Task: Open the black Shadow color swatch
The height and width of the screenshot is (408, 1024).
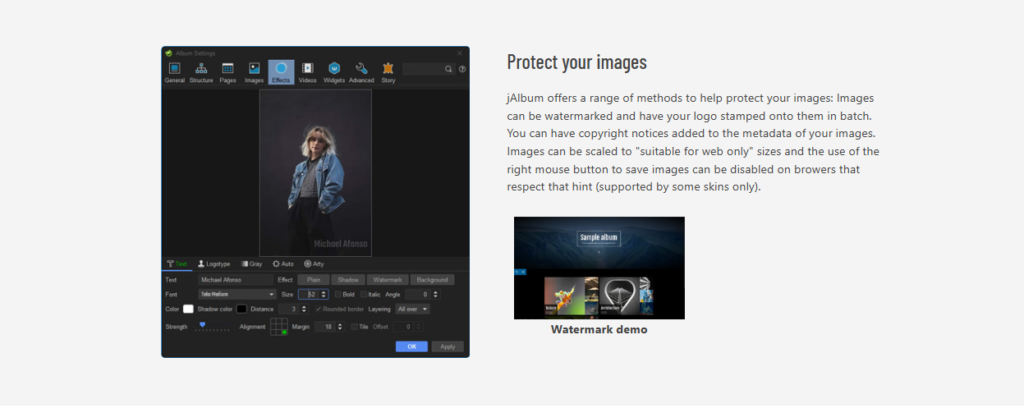Action: pyautogui.click(x=242, y=309)
